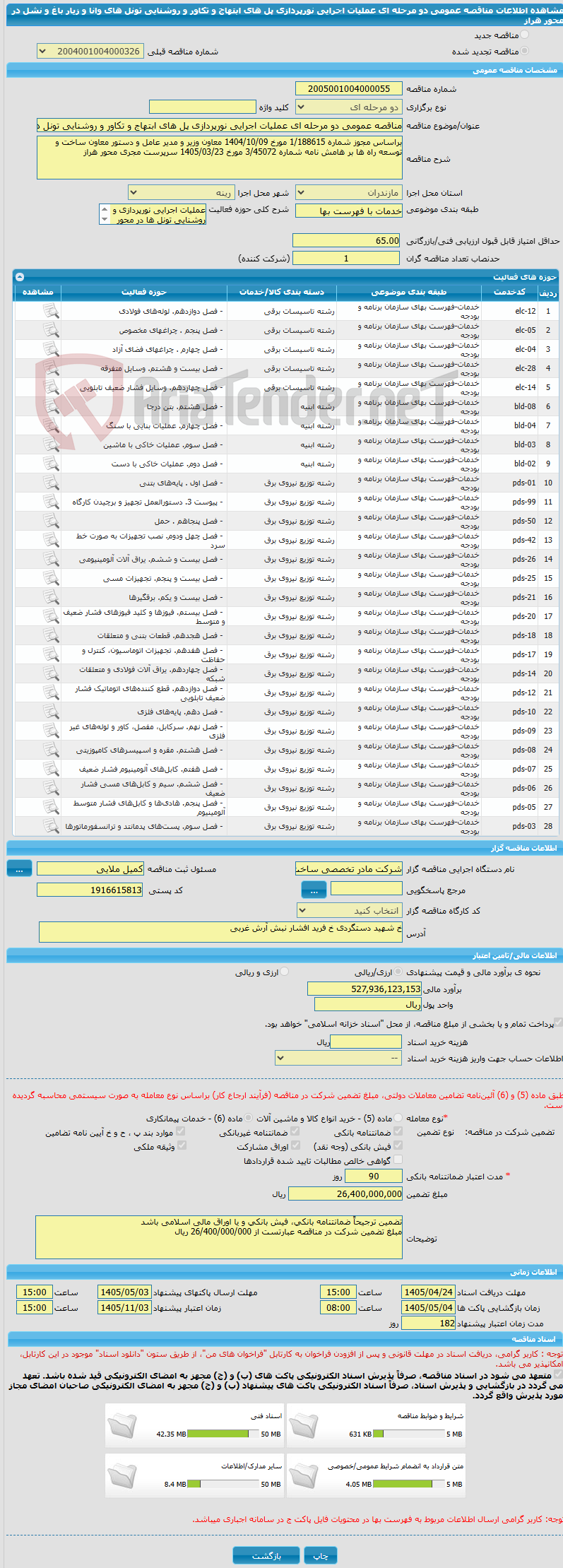The image size is (563, 1568).
Task: Open view icon for row pds-01
Action: tap(51, 483)
